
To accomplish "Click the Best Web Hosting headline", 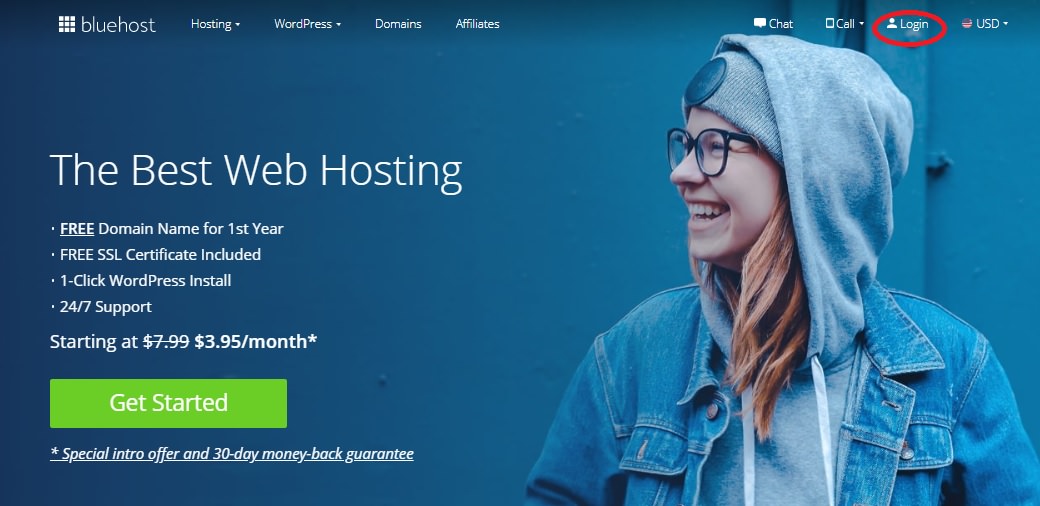I will pos(255,171).
